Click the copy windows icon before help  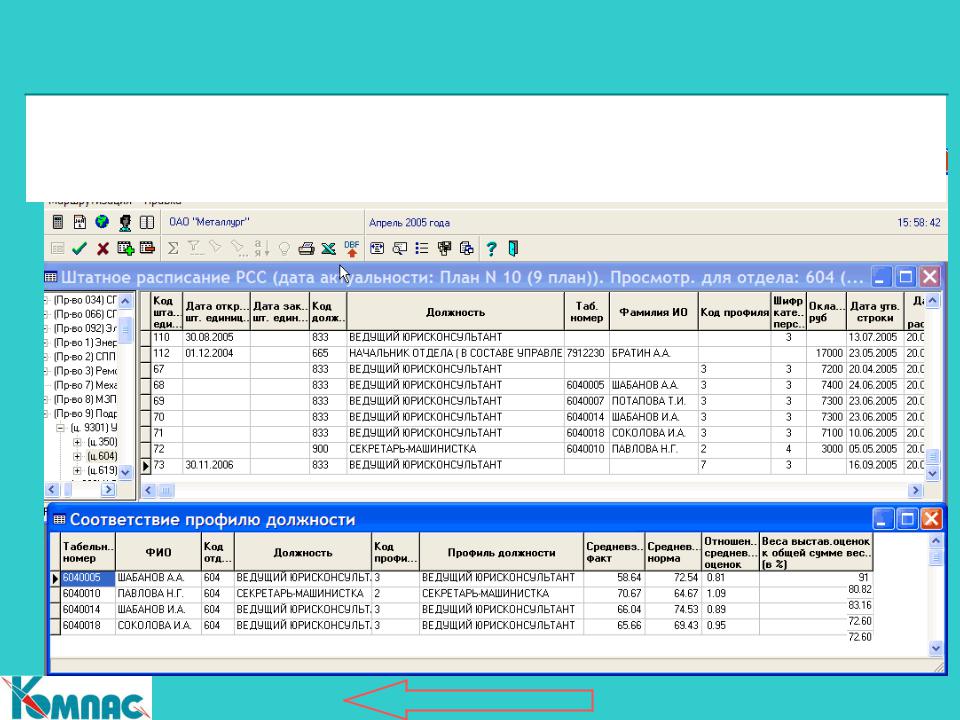click(x=467, y=248)
